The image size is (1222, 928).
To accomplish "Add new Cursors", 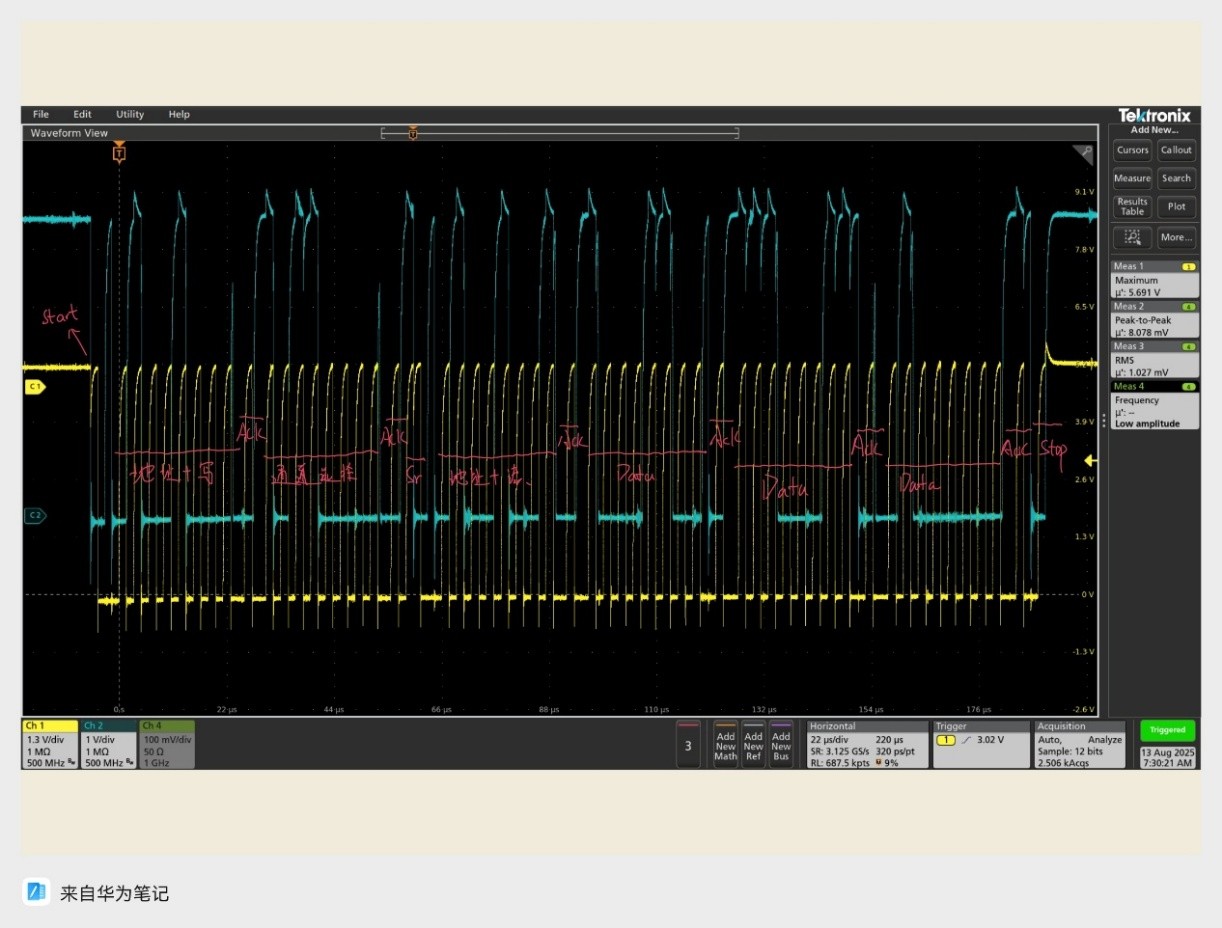I will (1133, 150).
